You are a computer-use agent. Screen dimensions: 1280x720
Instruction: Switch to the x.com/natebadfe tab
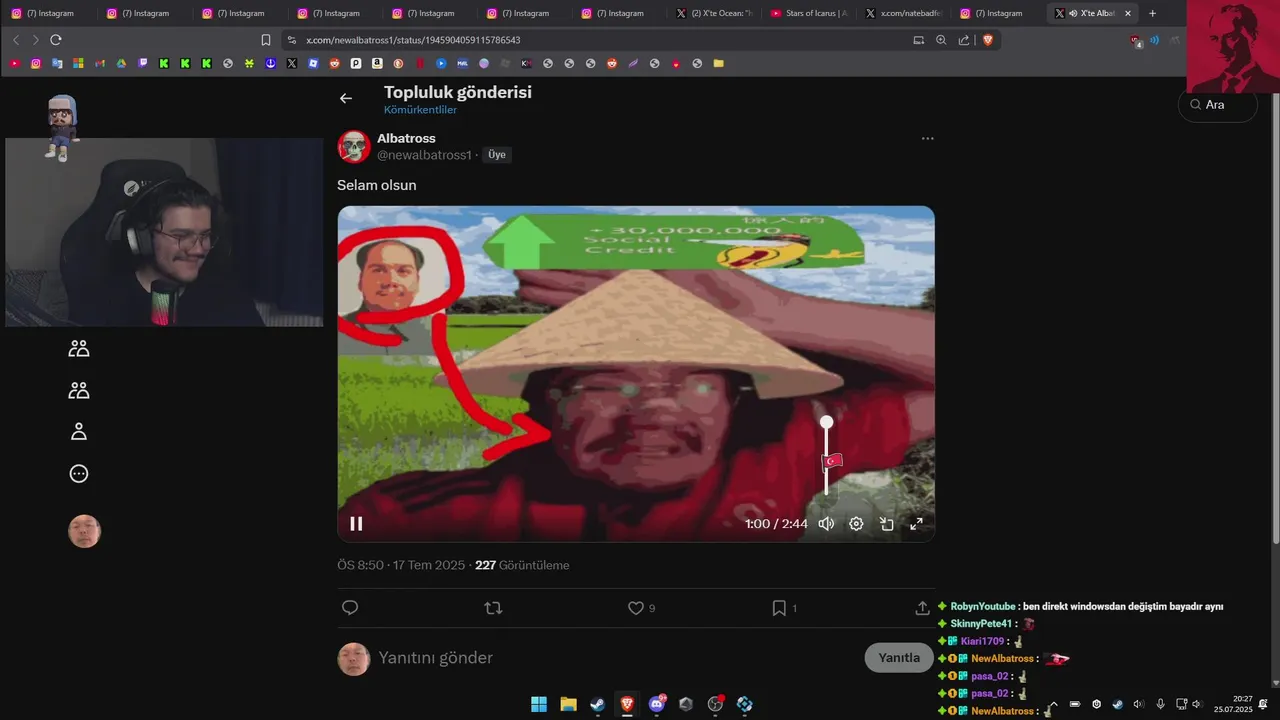click(903, 13)
